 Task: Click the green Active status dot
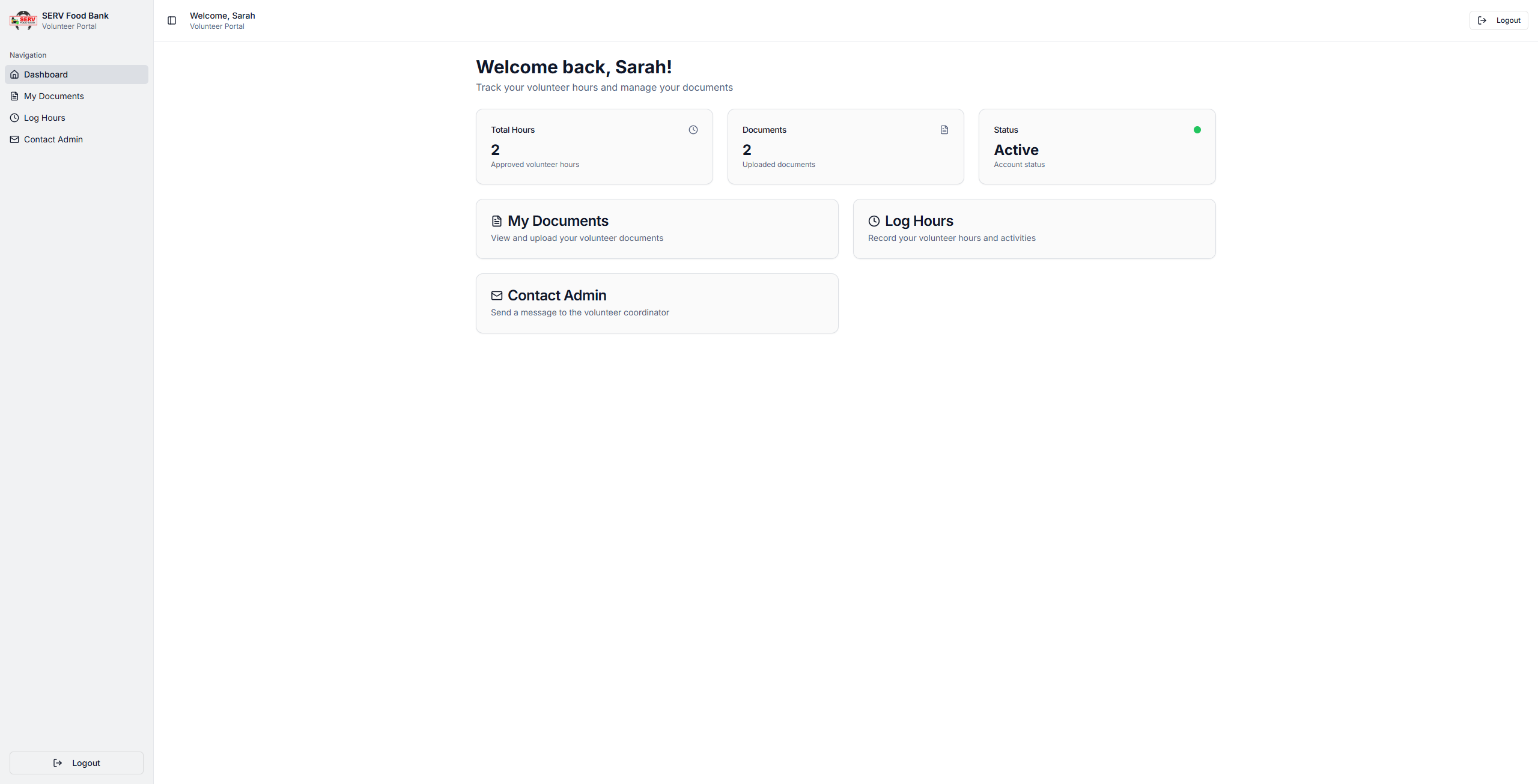pyautogui.click(x=1197, y=130)
